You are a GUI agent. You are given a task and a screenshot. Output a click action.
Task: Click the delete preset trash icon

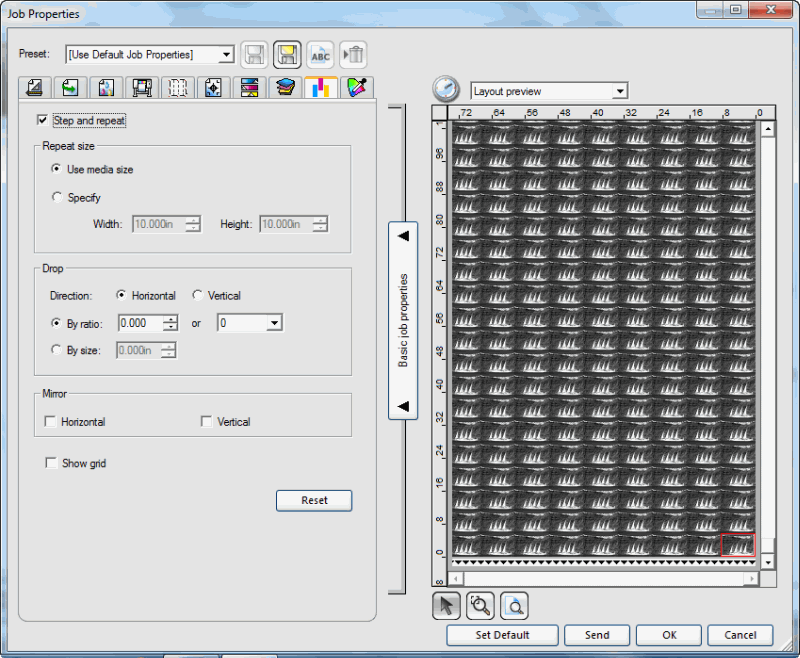click(352, 55)
